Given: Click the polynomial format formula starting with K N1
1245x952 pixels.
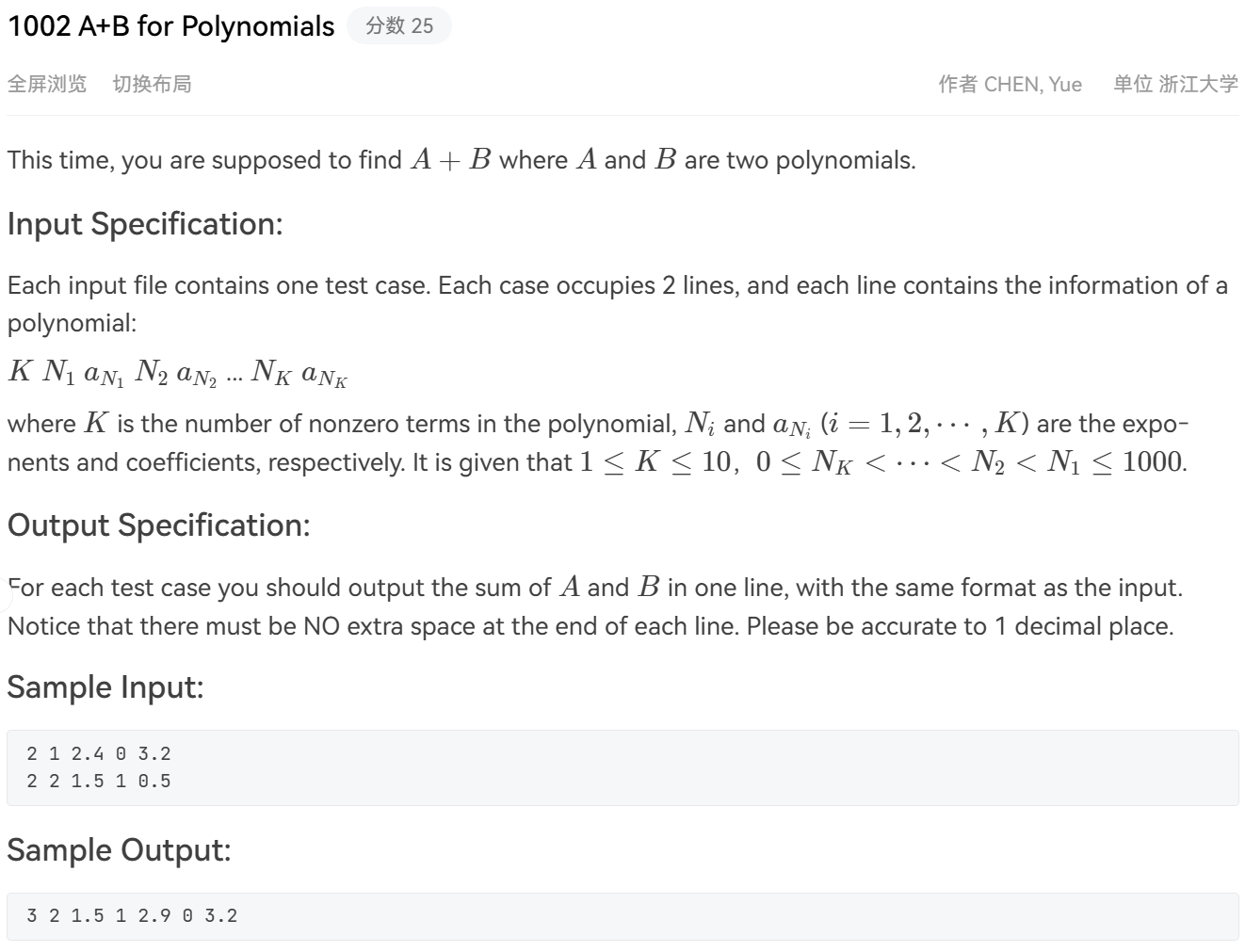Looking at the screenshot, I should (x=178, y=373).
